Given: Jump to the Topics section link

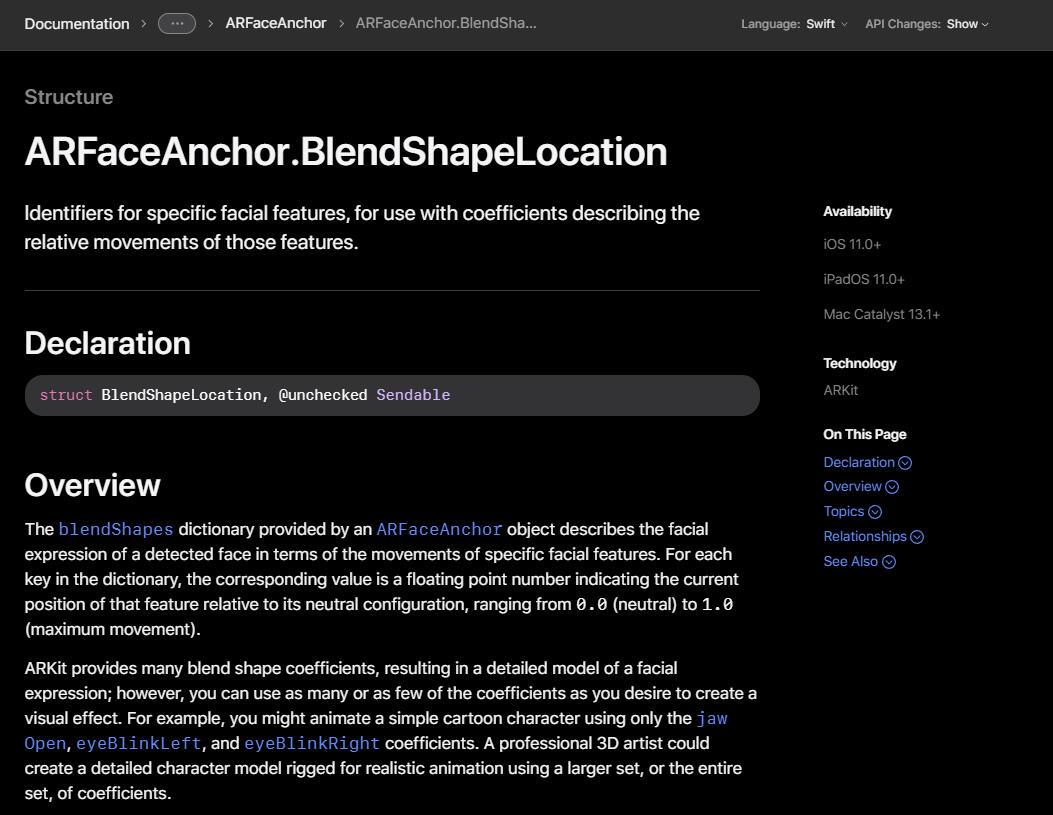Looking at the screenshot, I should click(x=843, y=511).
